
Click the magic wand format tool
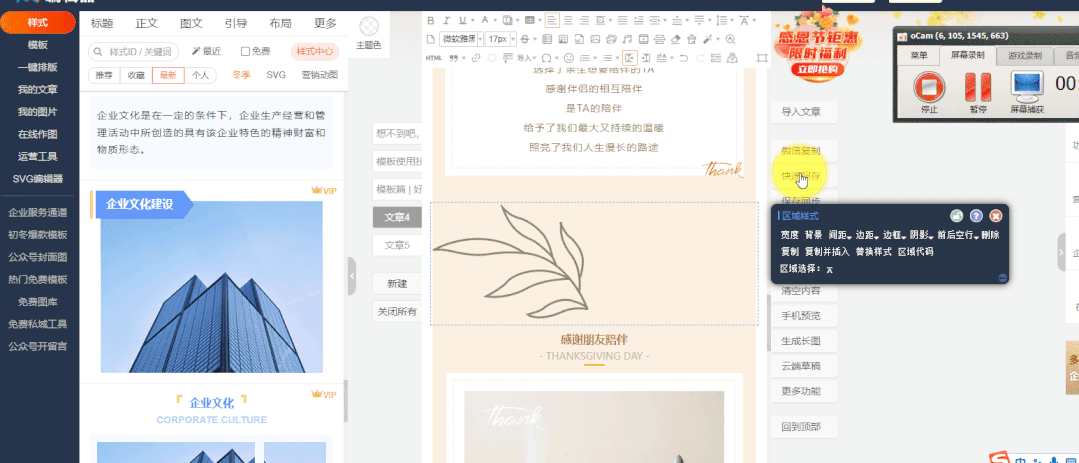click(707, 39)
